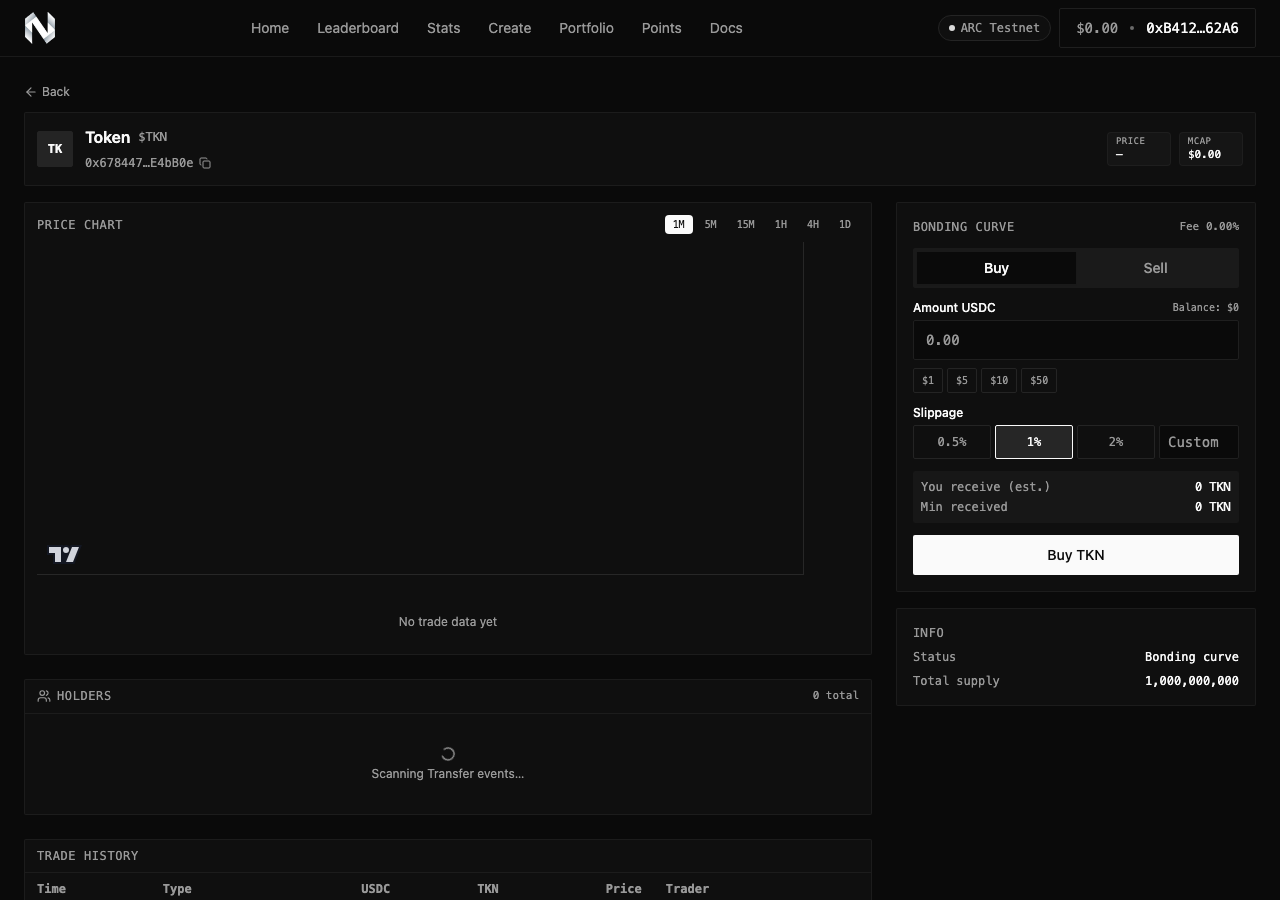Image resolution: width=1280 pixels, height=900 pixels.
Task: Click the holders people icon
Action: click(x=44, y=696)
